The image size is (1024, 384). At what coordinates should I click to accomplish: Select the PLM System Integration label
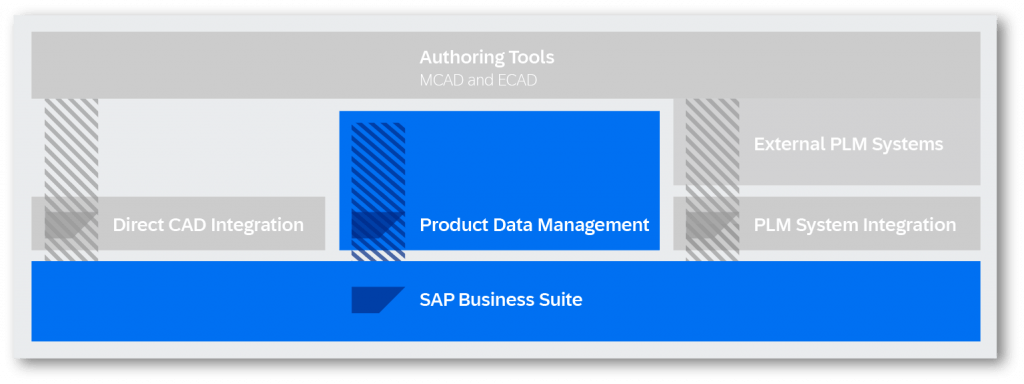click(x=855, y=225)
